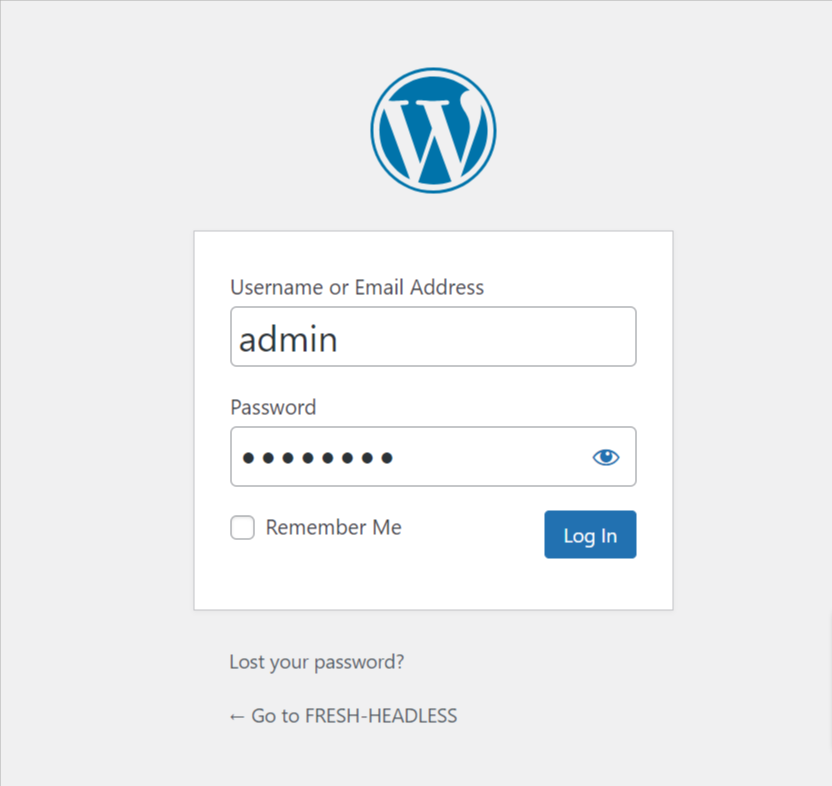Tick the Remember Me checkbox
832x786 pixels.
tap(243, 528)
